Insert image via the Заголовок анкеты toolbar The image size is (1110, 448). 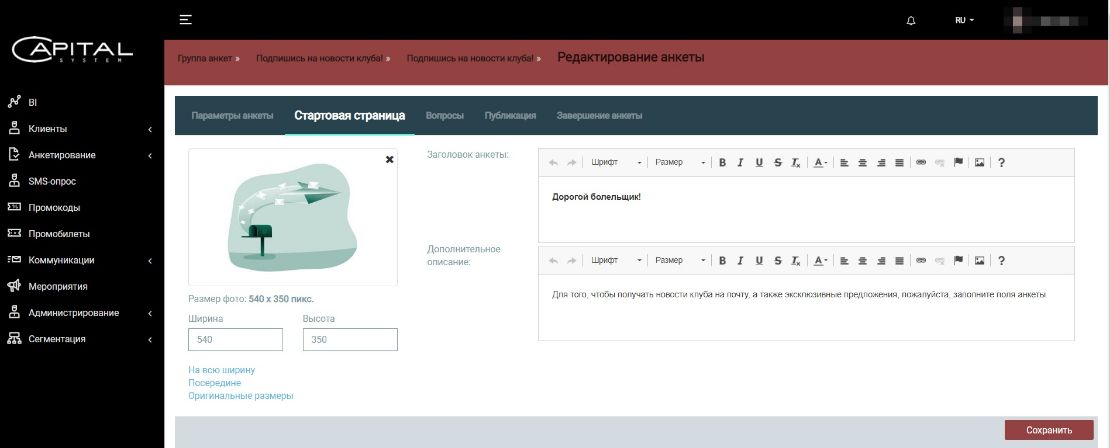click(x=980, y=162)
